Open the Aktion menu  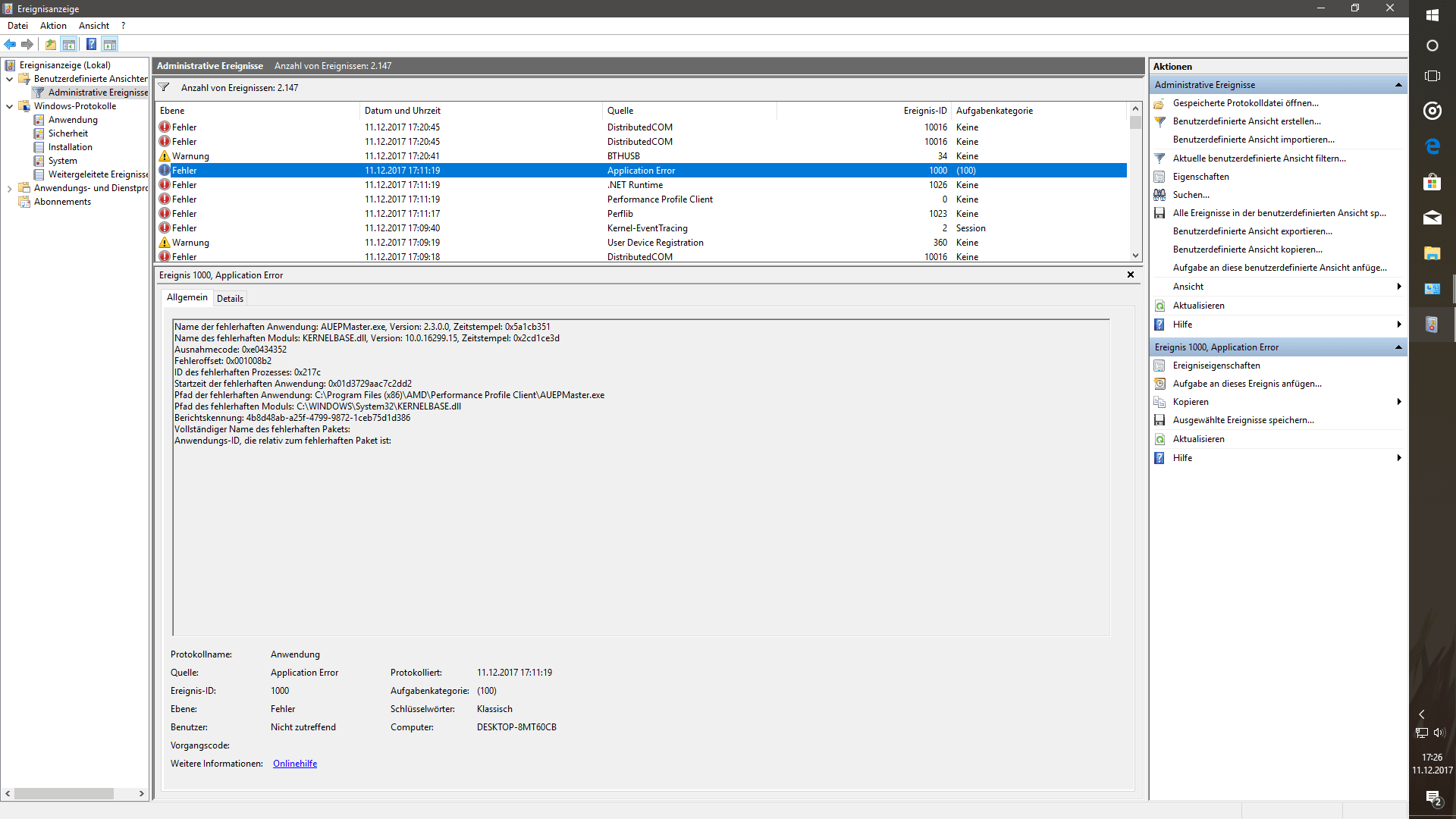[53, 26]
